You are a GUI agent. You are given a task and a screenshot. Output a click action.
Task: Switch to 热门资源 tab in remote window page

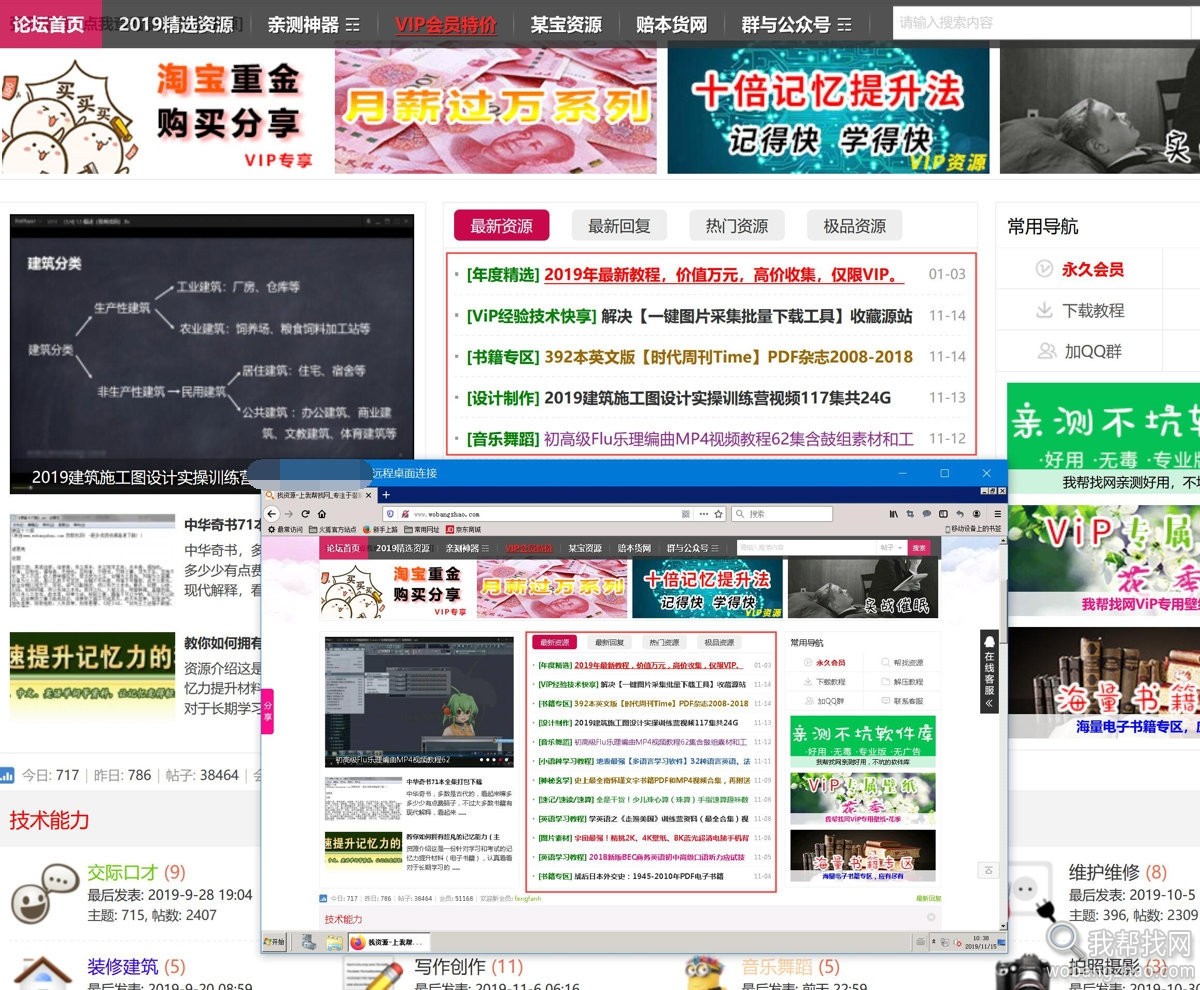(664, 642)
